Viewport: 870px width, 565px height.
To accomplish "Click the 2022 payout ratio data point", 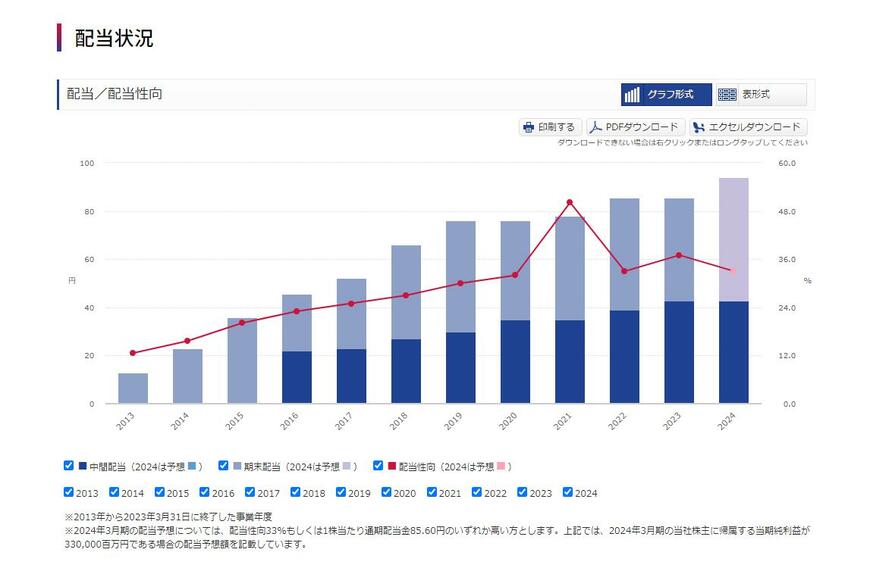I will [624, 271].
